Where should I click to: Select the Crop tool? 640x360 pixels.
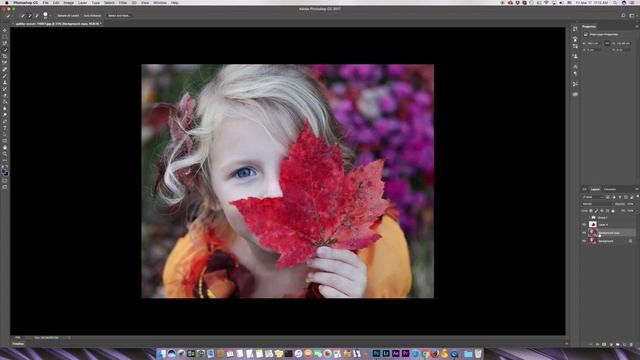tap(5, 56)
